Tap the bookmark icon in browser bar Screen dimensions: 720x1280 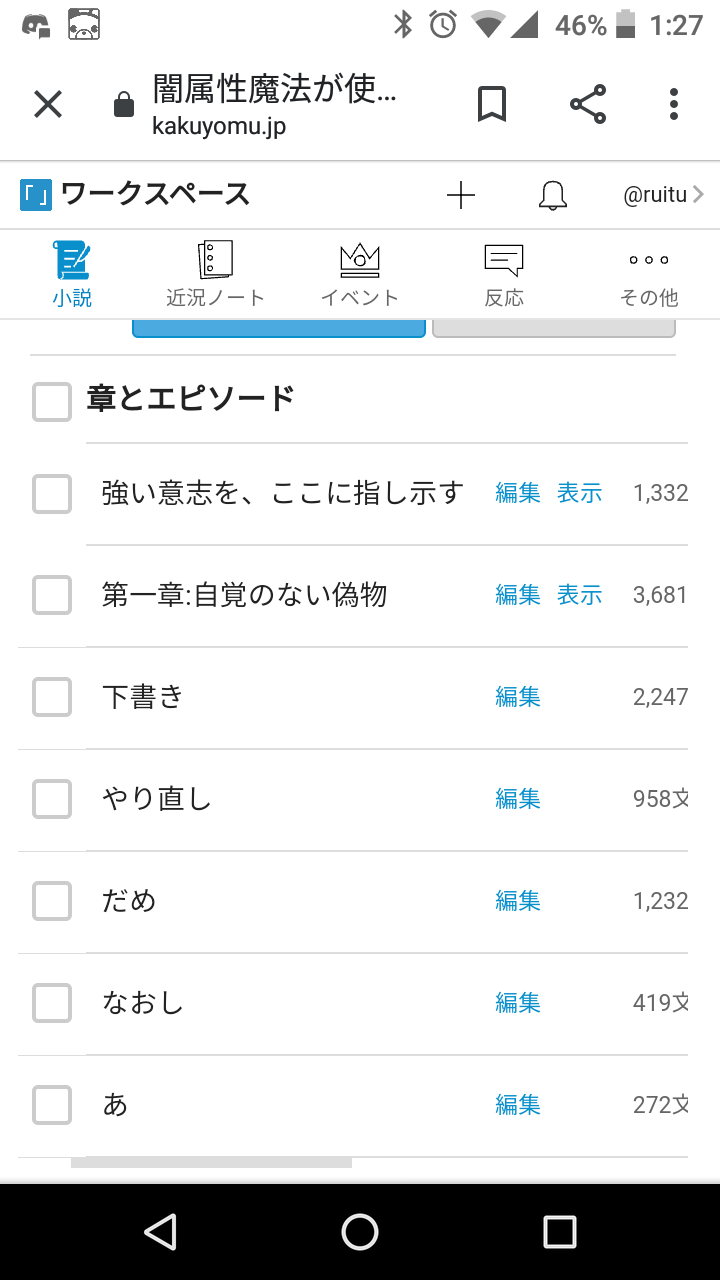(491, 104)
